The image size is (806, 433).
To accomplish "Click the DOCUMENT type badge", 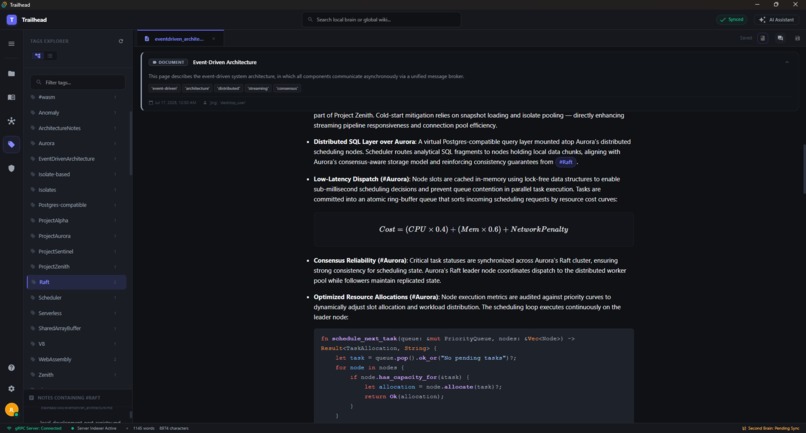I will pyautogui.click(x=169, y=62).
